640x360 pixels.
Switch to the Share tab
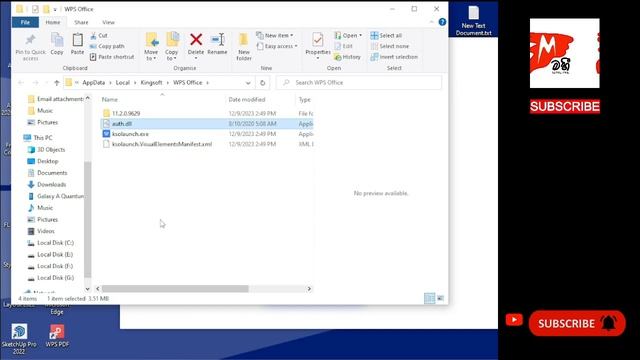(x=81, y=22)
